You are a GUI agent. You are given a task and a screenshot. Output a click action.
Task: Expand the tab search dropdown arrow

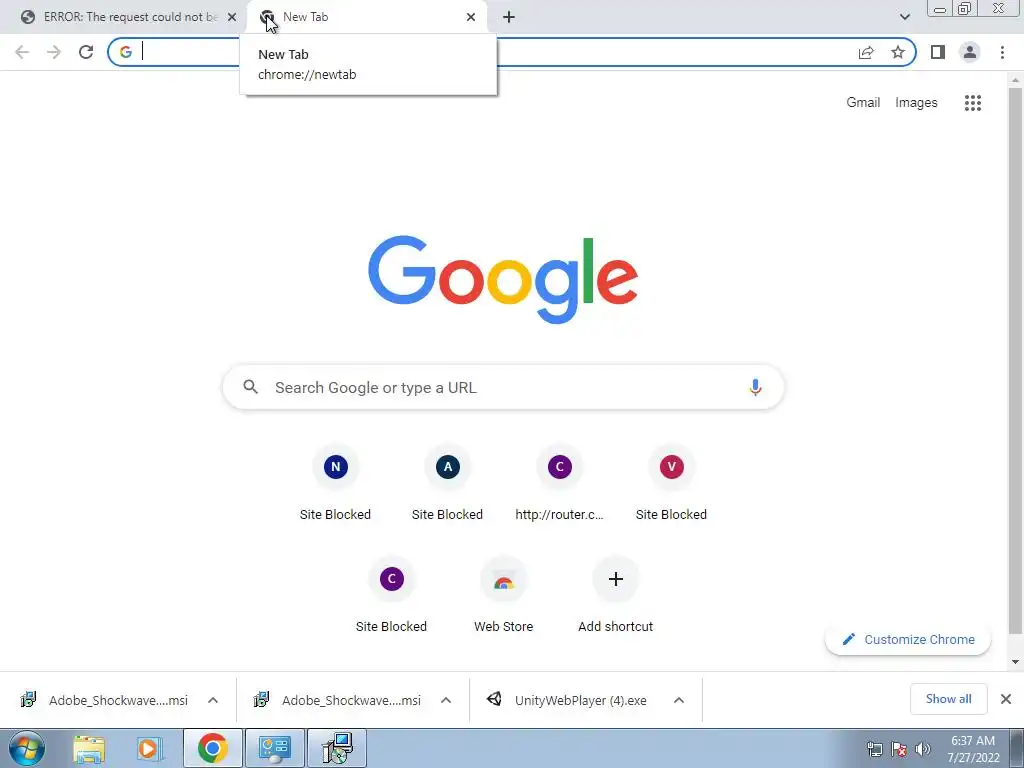click(x=904, y=17)
